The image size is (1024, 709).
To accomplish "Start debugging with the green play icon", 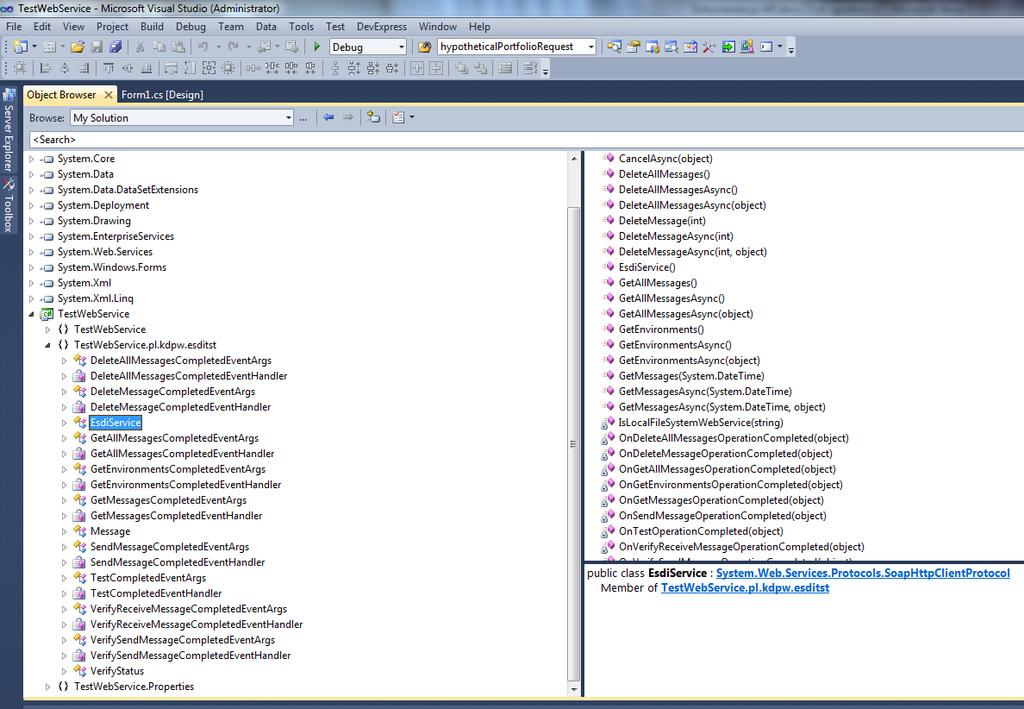I will click(317, 47).
